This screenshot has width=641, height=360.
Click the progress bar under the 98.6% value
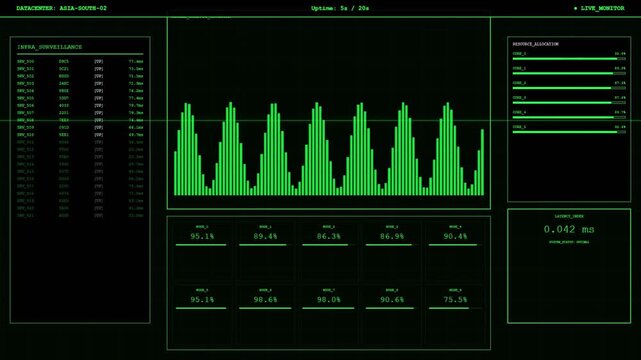click(x=265, y=308)
